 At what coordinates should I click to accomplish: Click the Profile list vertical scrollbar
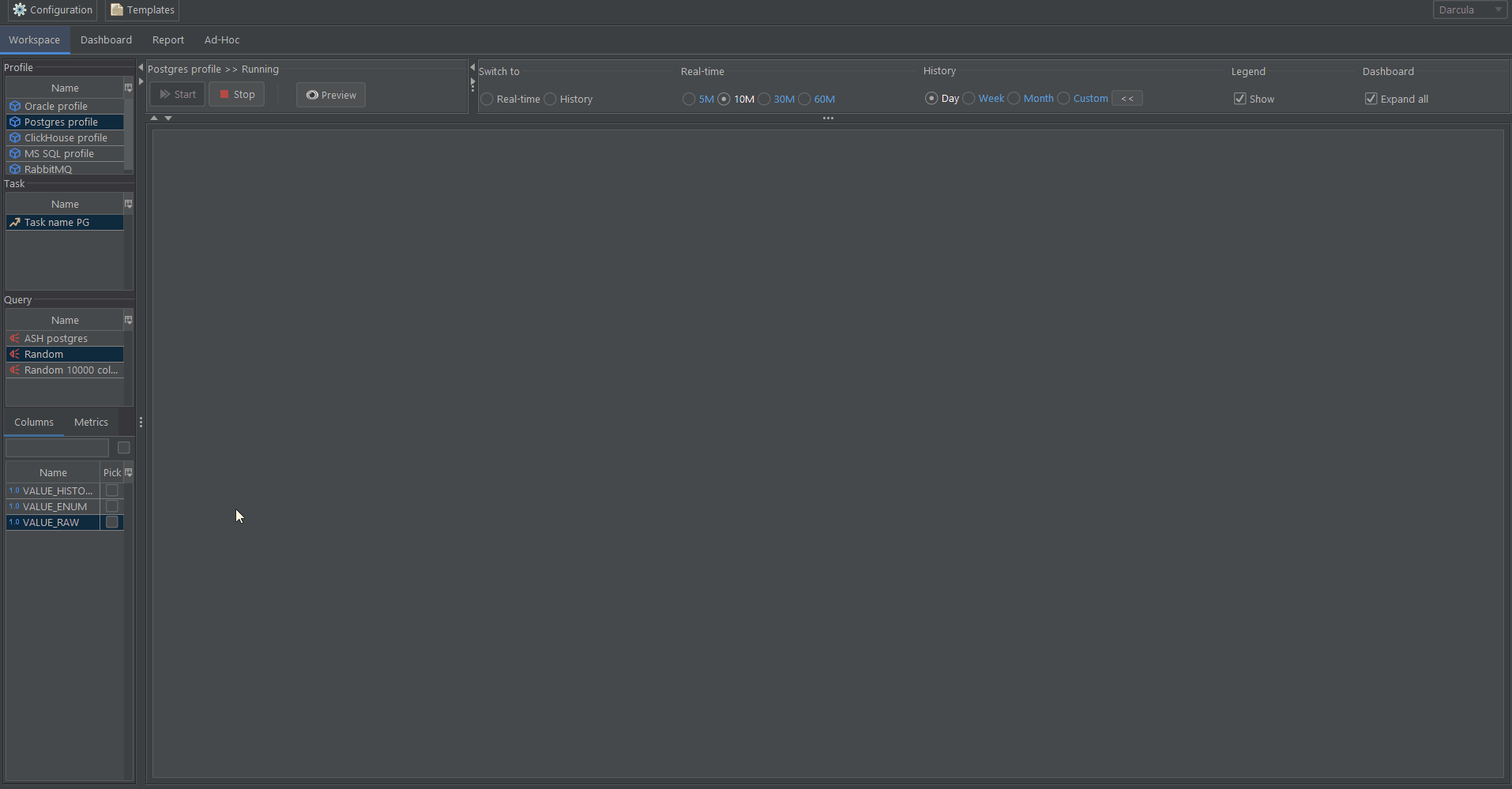pyautogui.click(x=129, y=135)
